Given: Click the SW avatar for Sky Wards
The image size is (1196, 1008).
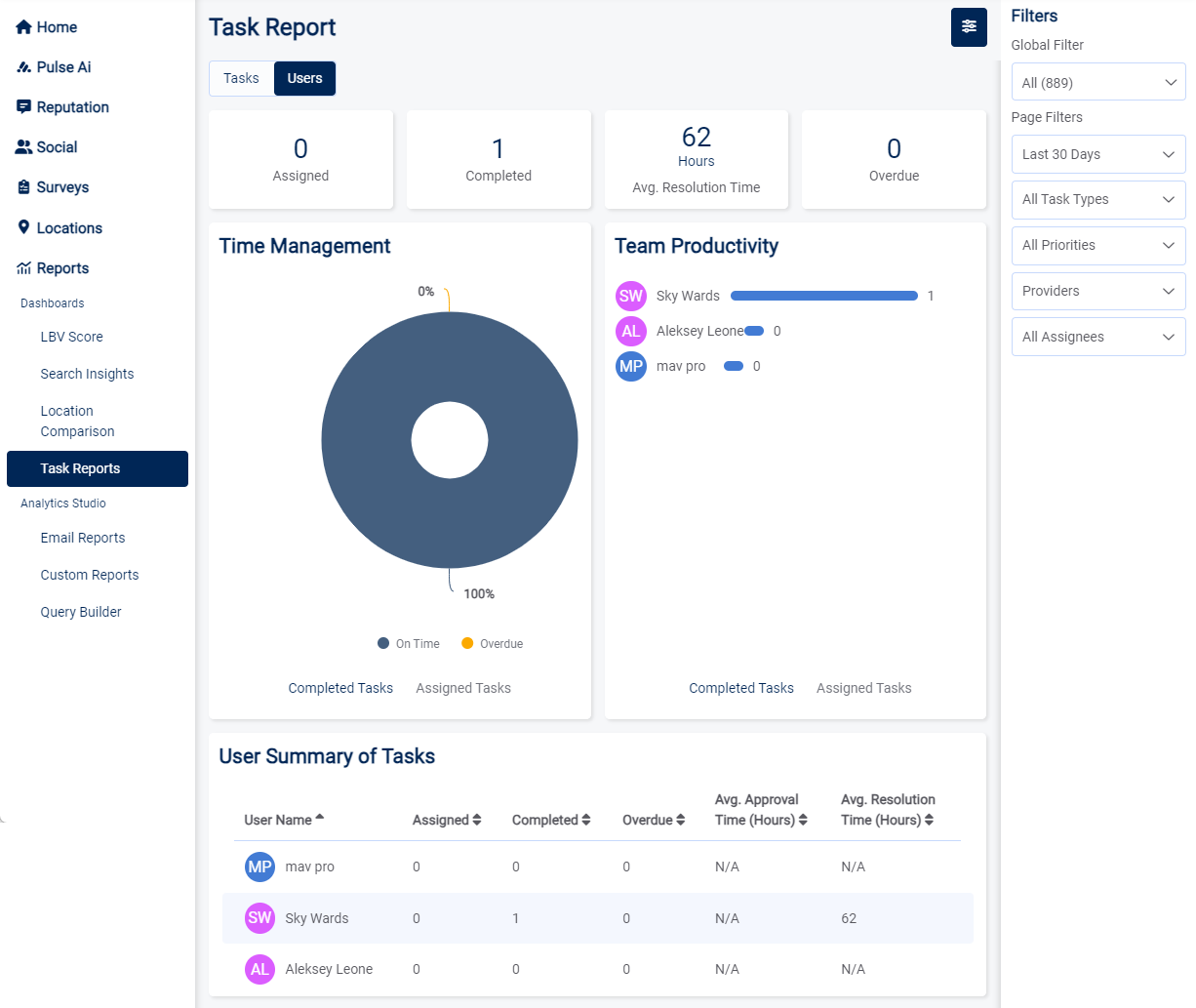Looking at the screenshot, I should tap(630, 295).
